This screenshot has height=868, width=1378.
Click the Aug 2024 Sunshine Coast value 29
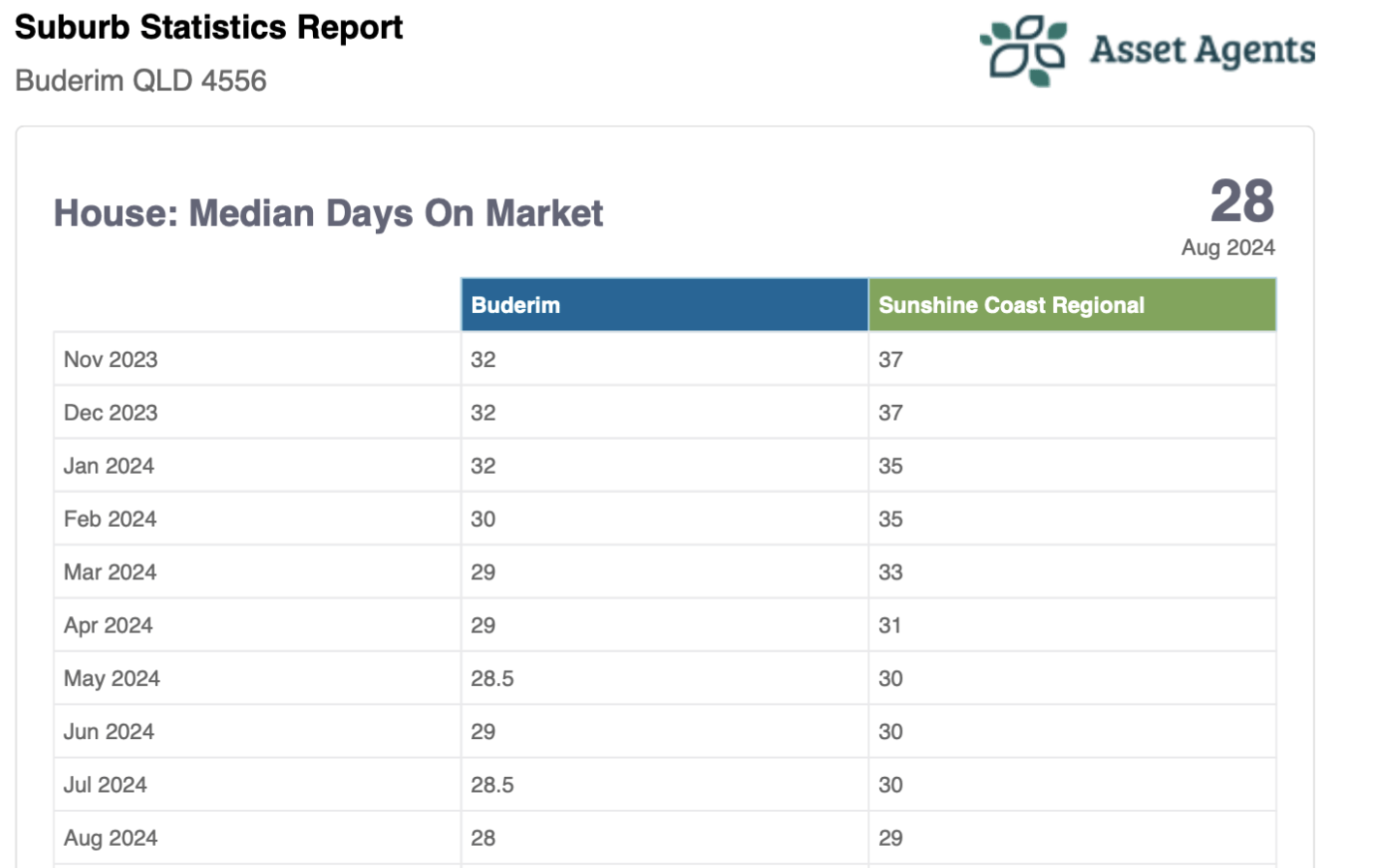tap(891, 839)
